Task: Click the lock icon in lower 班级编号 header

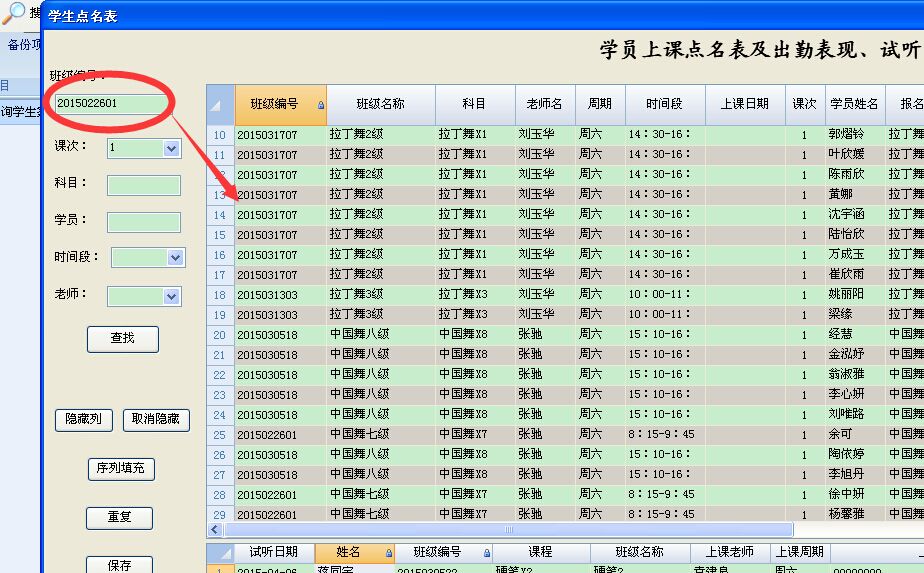Action: 487,553
